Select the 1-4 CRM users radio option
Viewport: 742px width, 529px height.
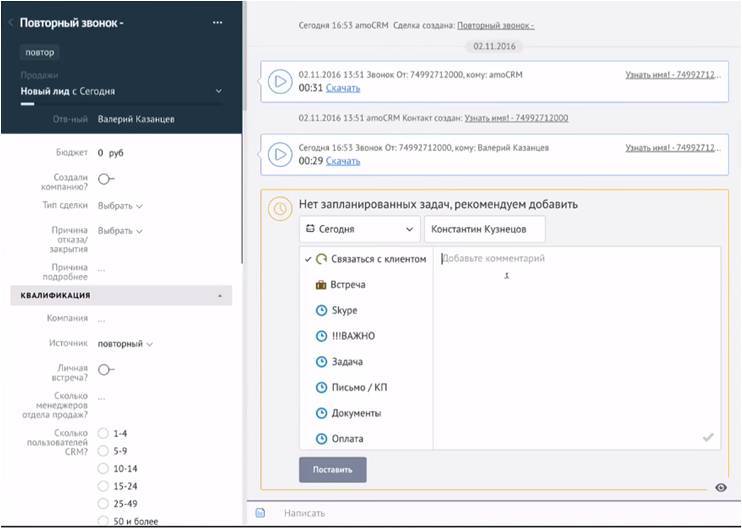click(x=103, y=433)
